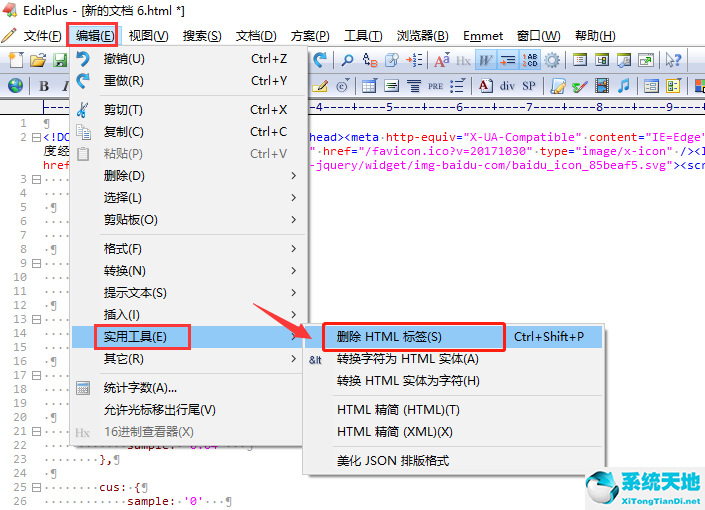Click the blue redo arrow in the toolbar
This screenshot has height=510, width=705.
(320, 60)
